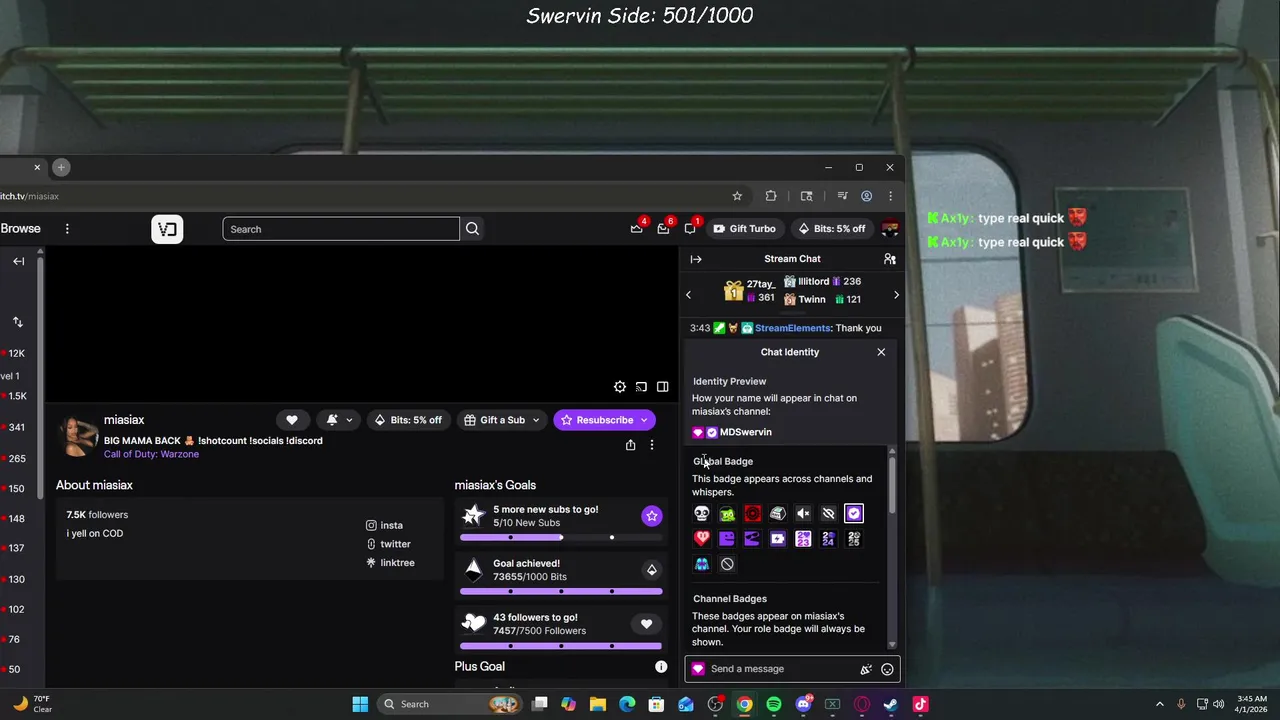Open Chrome extensions puzzle icon
The image size is (1280, 720).
771,196
